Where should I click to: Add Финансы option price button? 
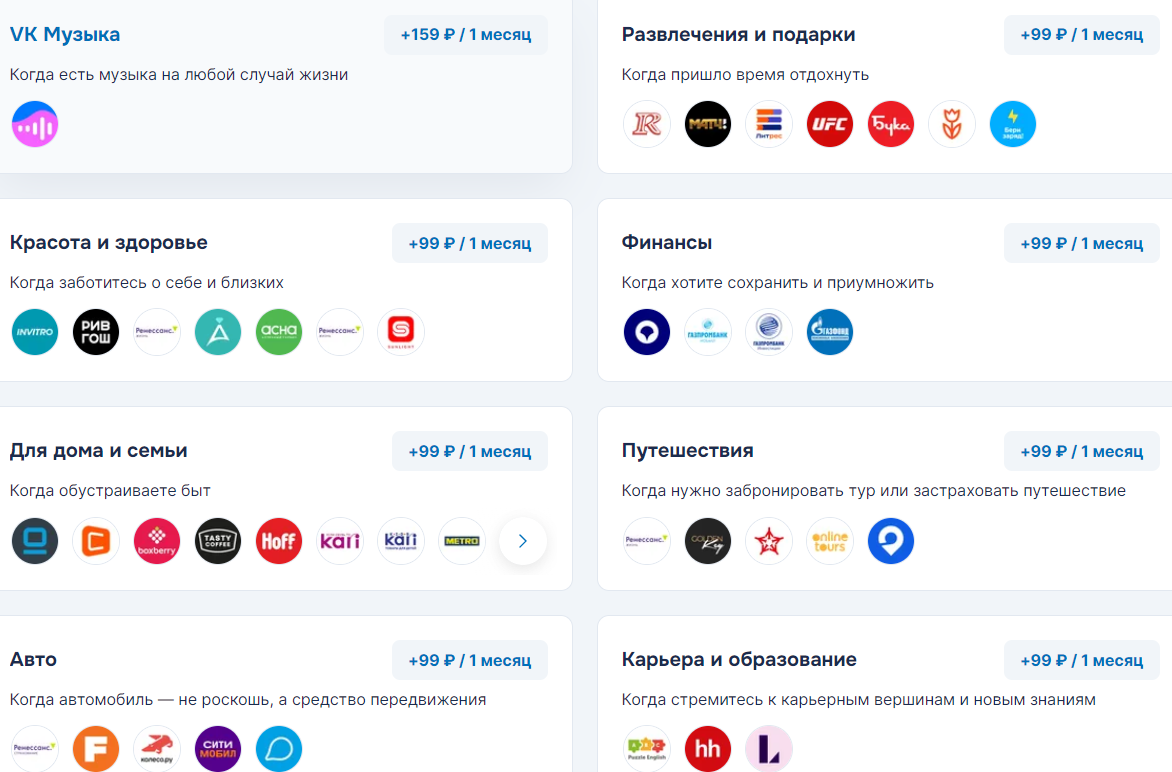tap(1082, 244)
